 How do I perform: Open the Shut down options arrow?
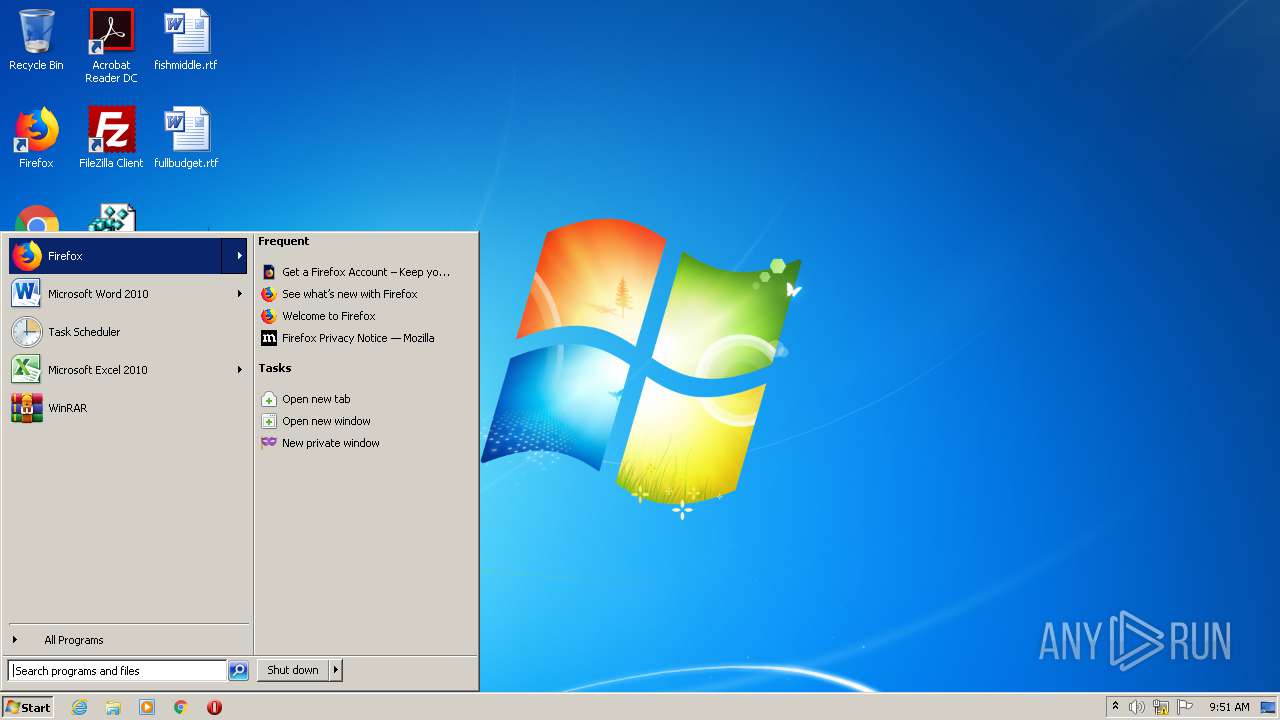click(x=336, y=670)
